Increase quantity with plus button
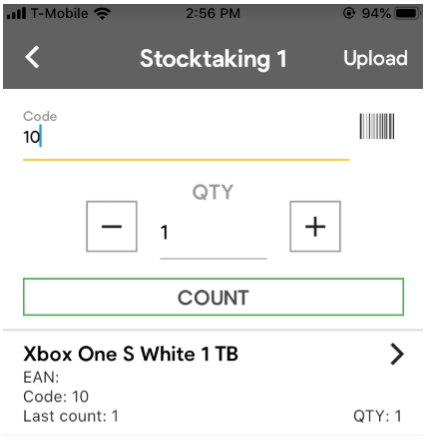The height and width of the screenshot is (445, 425). [x=315, y=226]
